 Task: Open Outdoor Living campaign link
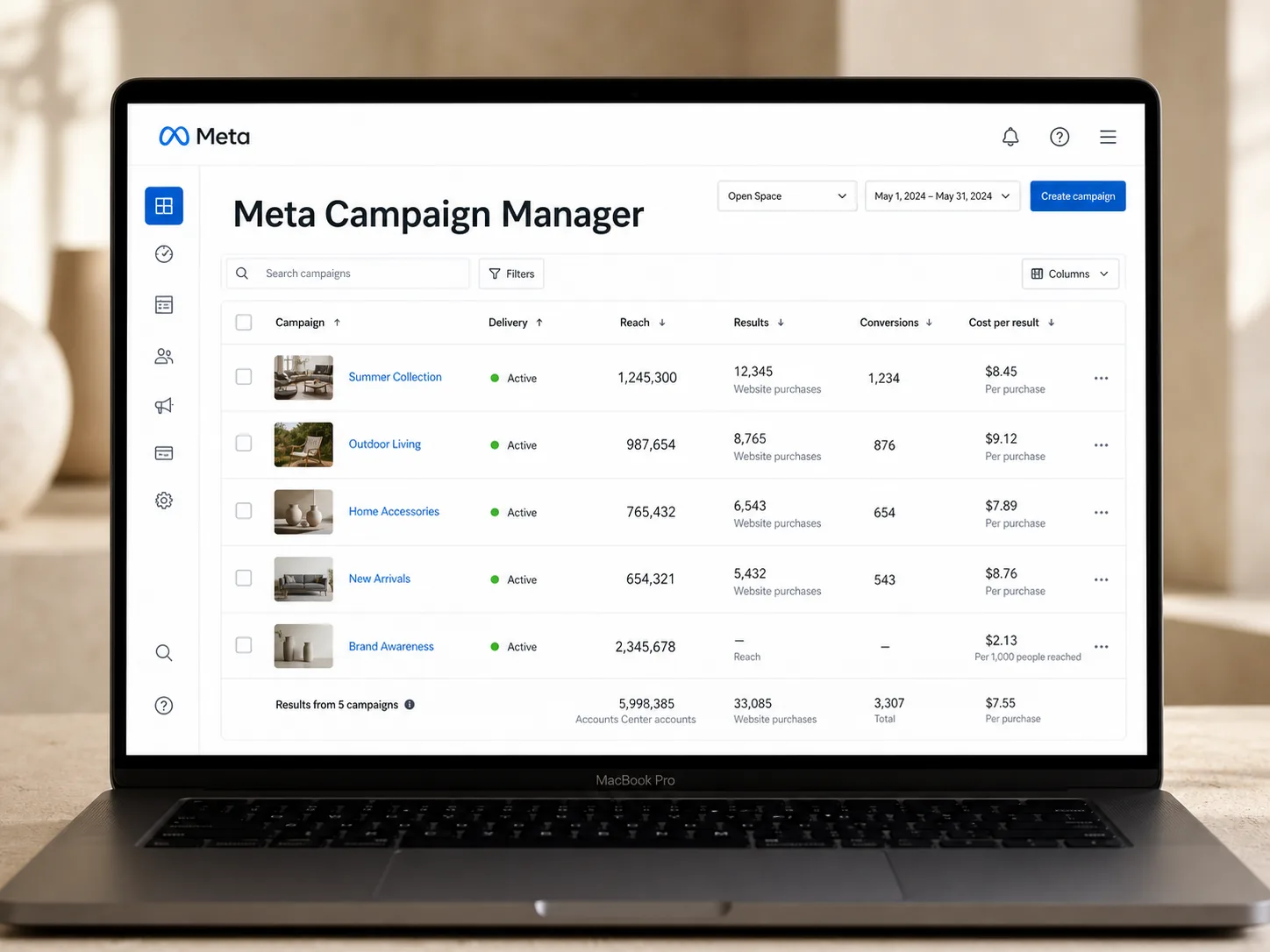tap(385, 444)
